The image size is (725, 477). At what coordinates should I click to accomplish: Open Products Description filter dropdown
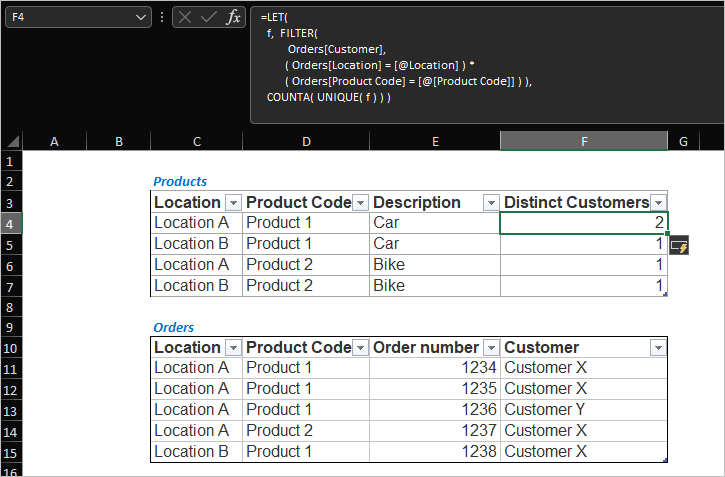490,202
